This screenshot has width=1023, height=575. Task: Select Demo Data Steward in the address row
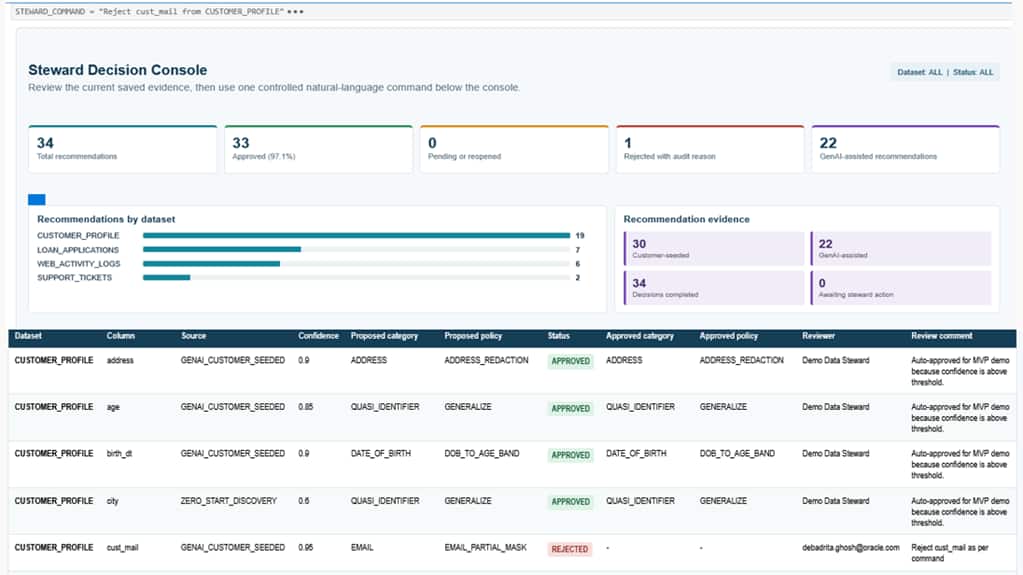pyautogui.click(x=836, y=360)
